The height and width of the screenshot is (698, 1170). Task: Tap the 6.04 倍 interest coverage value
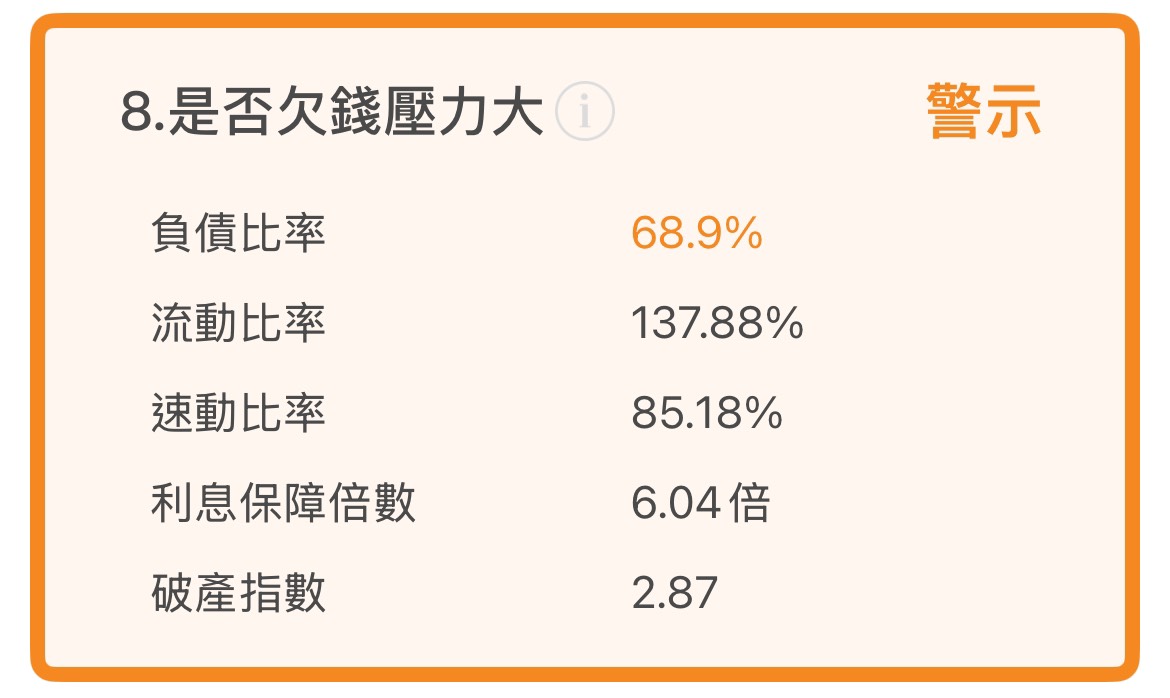(700, 502)
